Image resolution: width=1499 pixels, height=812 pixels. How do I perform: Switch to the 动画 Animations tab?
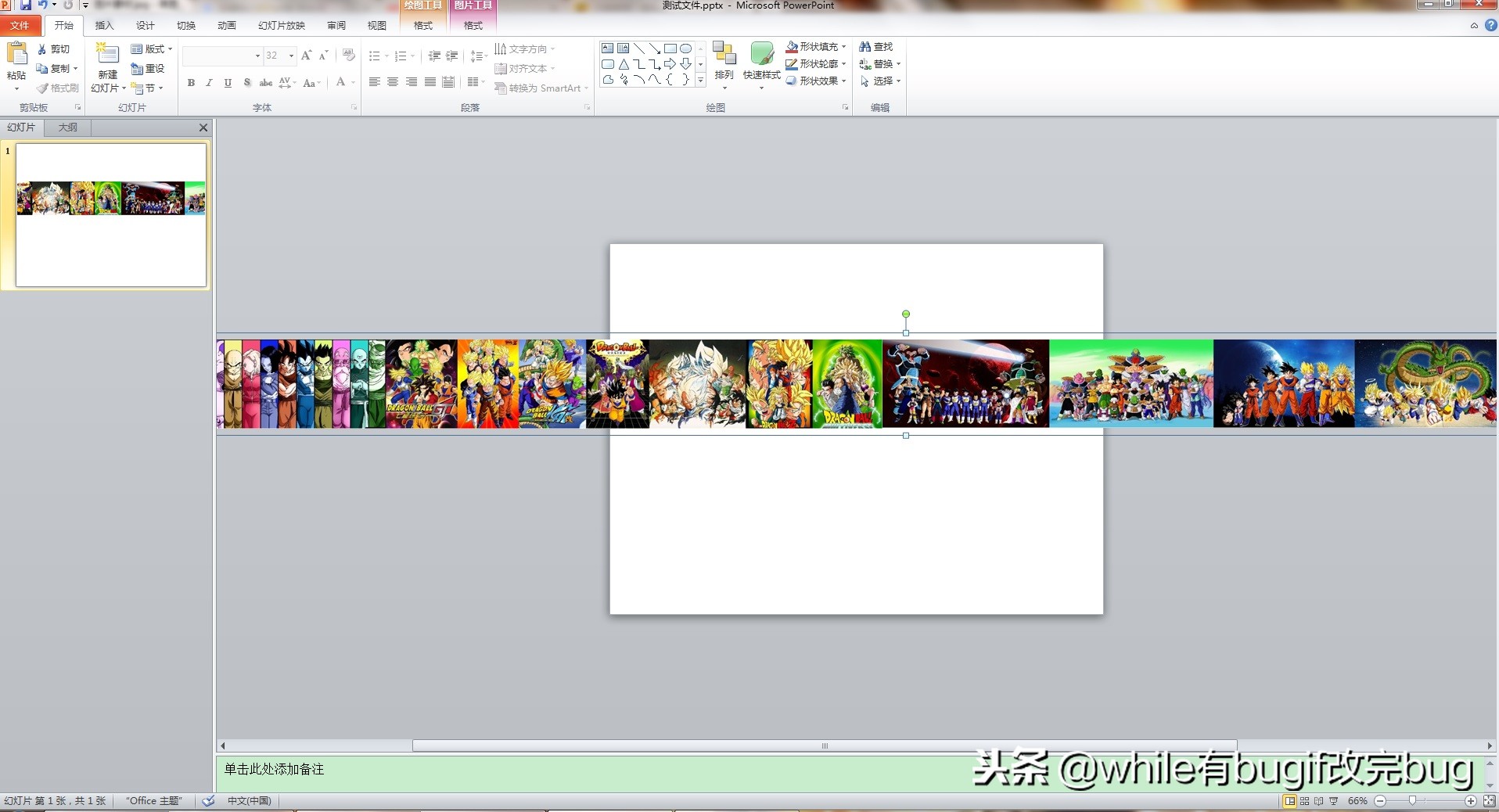227,26
